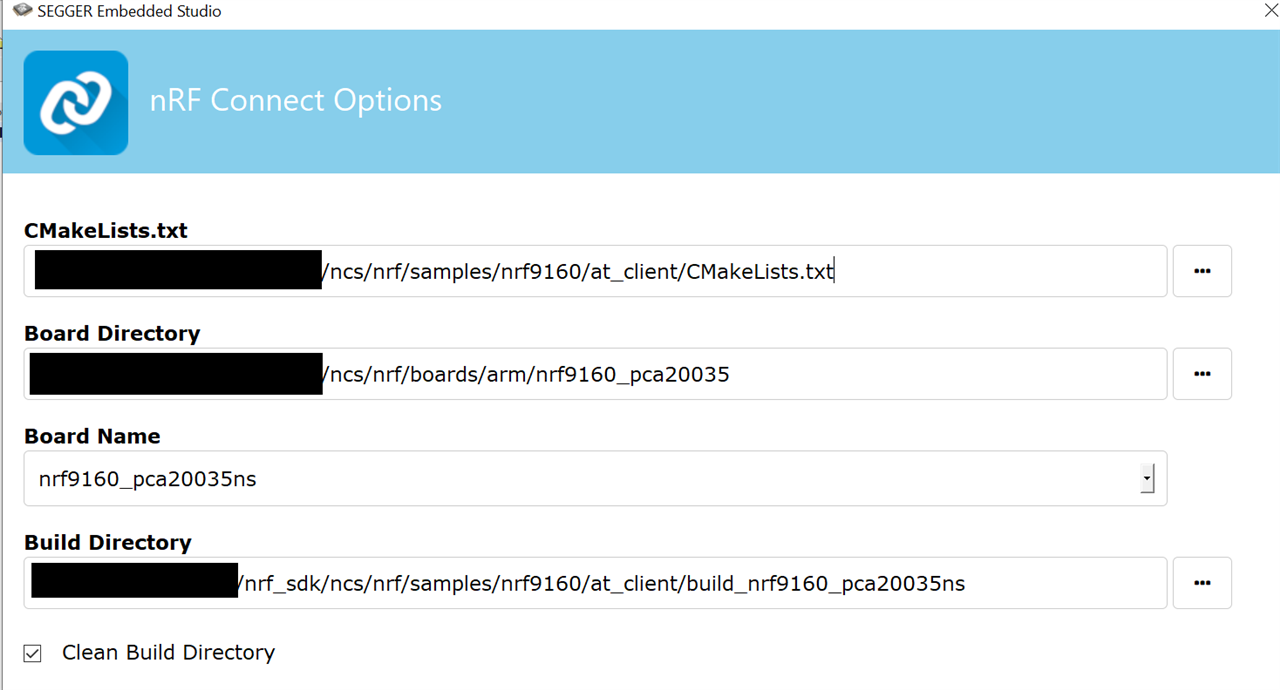Open the browse button for Board Directory
Viewport: 1280px width, 690px height.
1202,374
